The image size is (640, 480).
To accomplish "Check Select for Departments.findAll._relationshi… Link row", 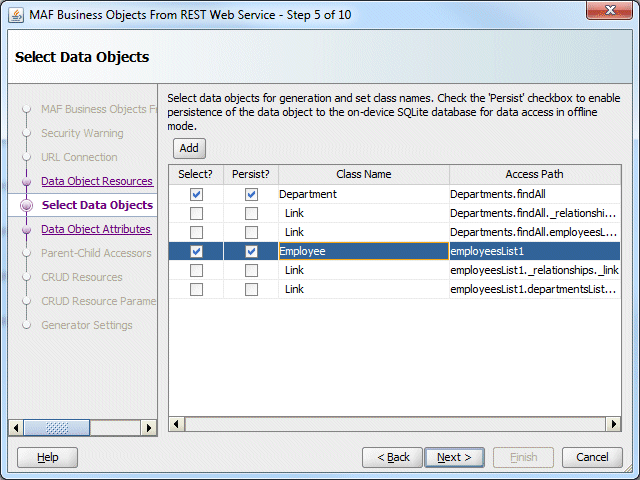I will point(196,213).
